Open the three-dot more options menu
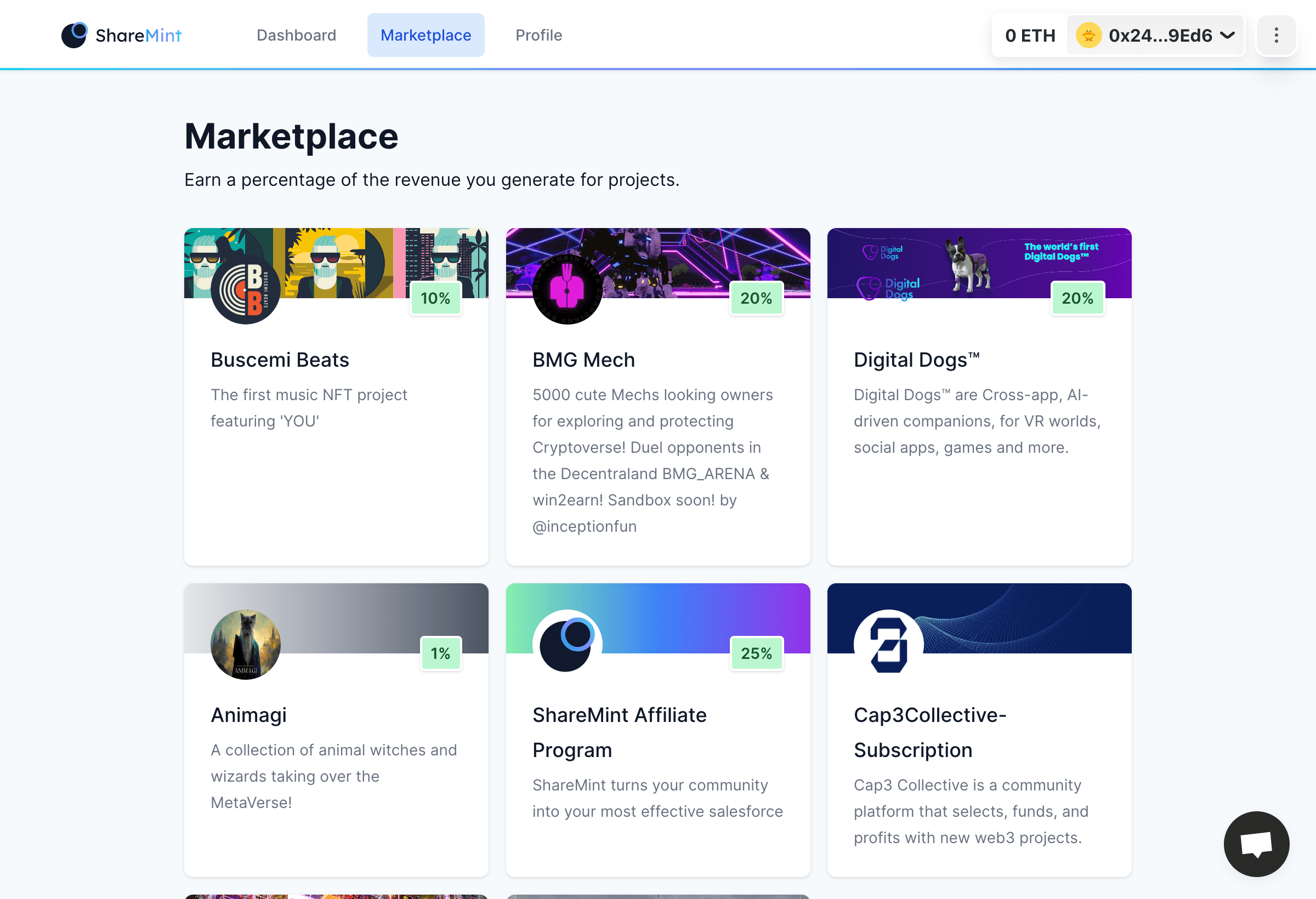The height and width of the screenshot is (899, 1316). pyautogui.click(x=1276, y=35)
